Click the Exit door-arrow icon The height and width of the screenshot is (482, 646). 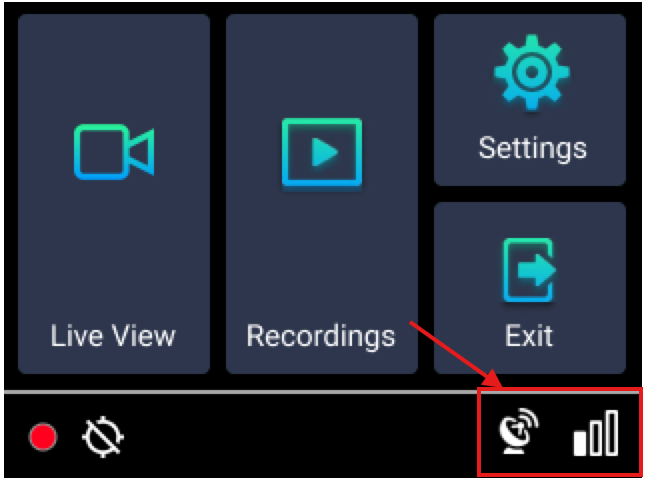(529, 270)
